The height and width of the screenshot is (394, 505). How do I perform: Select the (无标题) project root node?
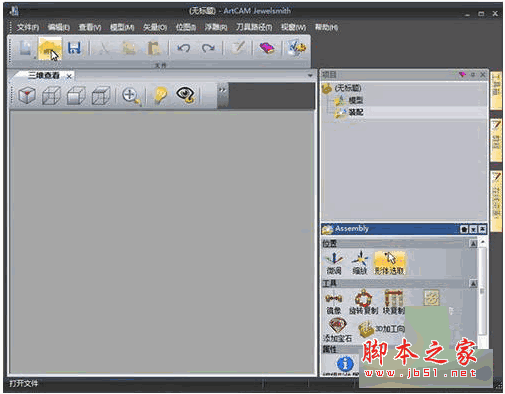coord(348,88)
